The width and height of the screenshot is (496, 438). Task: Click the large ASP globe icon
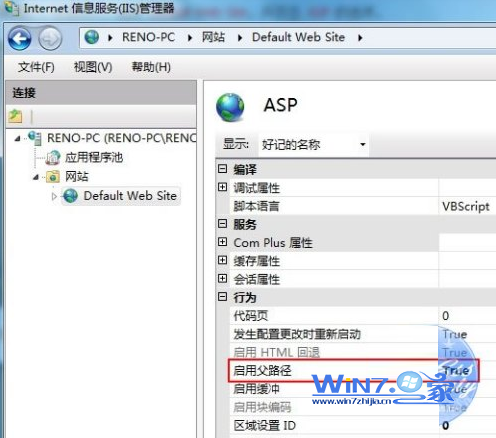point(230,107)
